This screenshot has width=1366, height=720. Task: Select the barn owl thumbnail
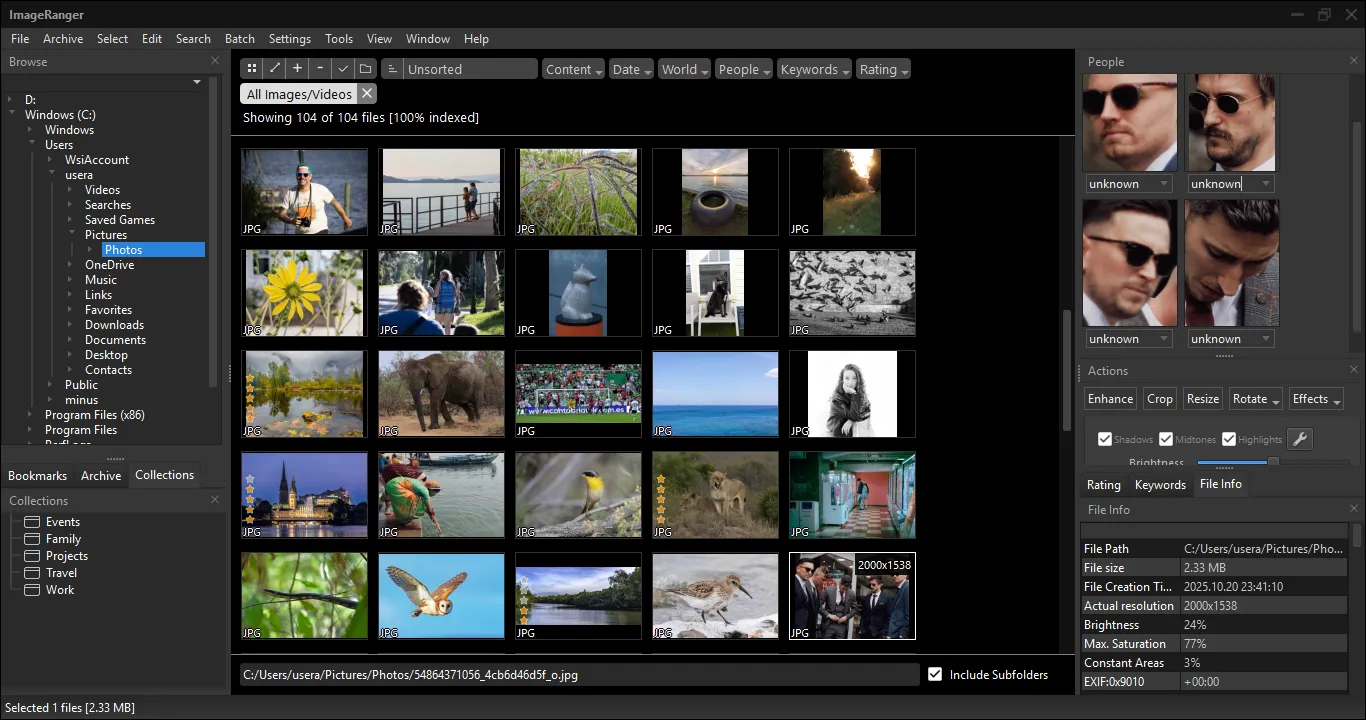[441, 595]
